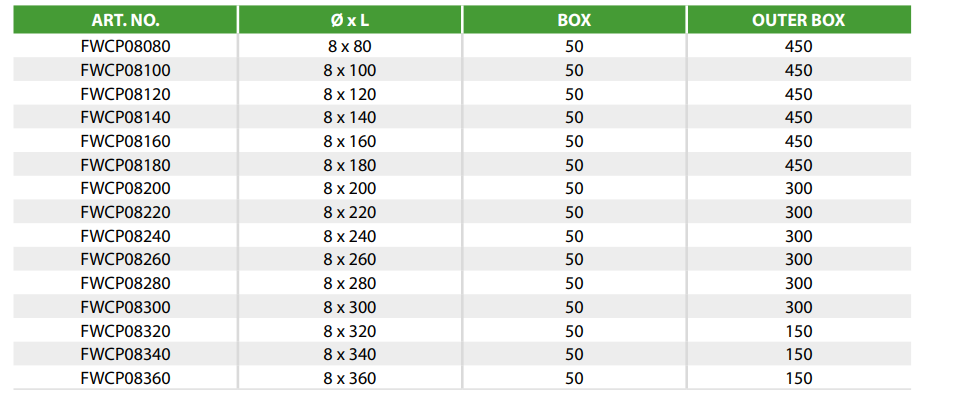Click box quantity in FWCP08280 row
This screenshot has height=413, width=954.
pyautogui.click(x=574, y=283)
